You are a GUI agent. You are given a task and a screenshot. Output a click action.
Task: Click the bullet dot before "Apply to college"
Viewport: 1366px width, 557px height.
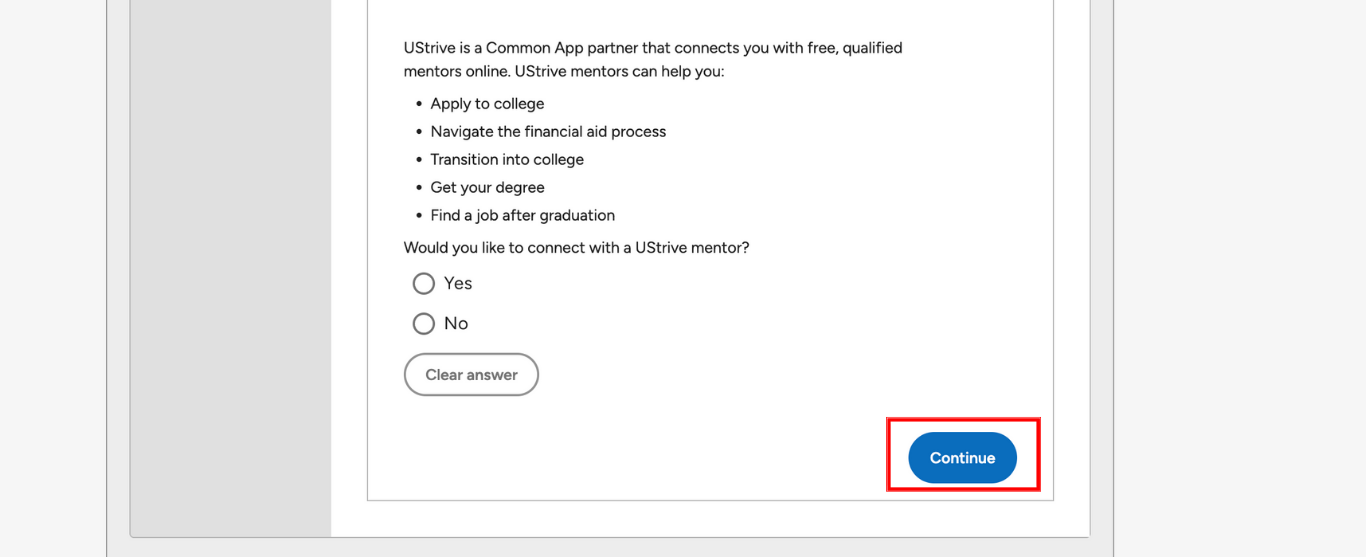point(418,104)
